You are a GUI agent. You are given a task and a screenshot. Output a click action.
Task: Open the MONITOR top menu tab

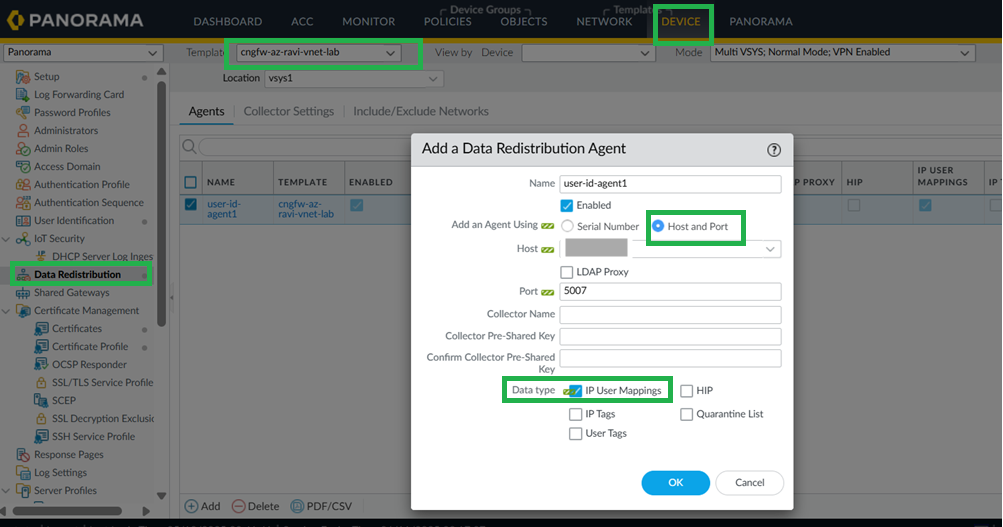368,21
